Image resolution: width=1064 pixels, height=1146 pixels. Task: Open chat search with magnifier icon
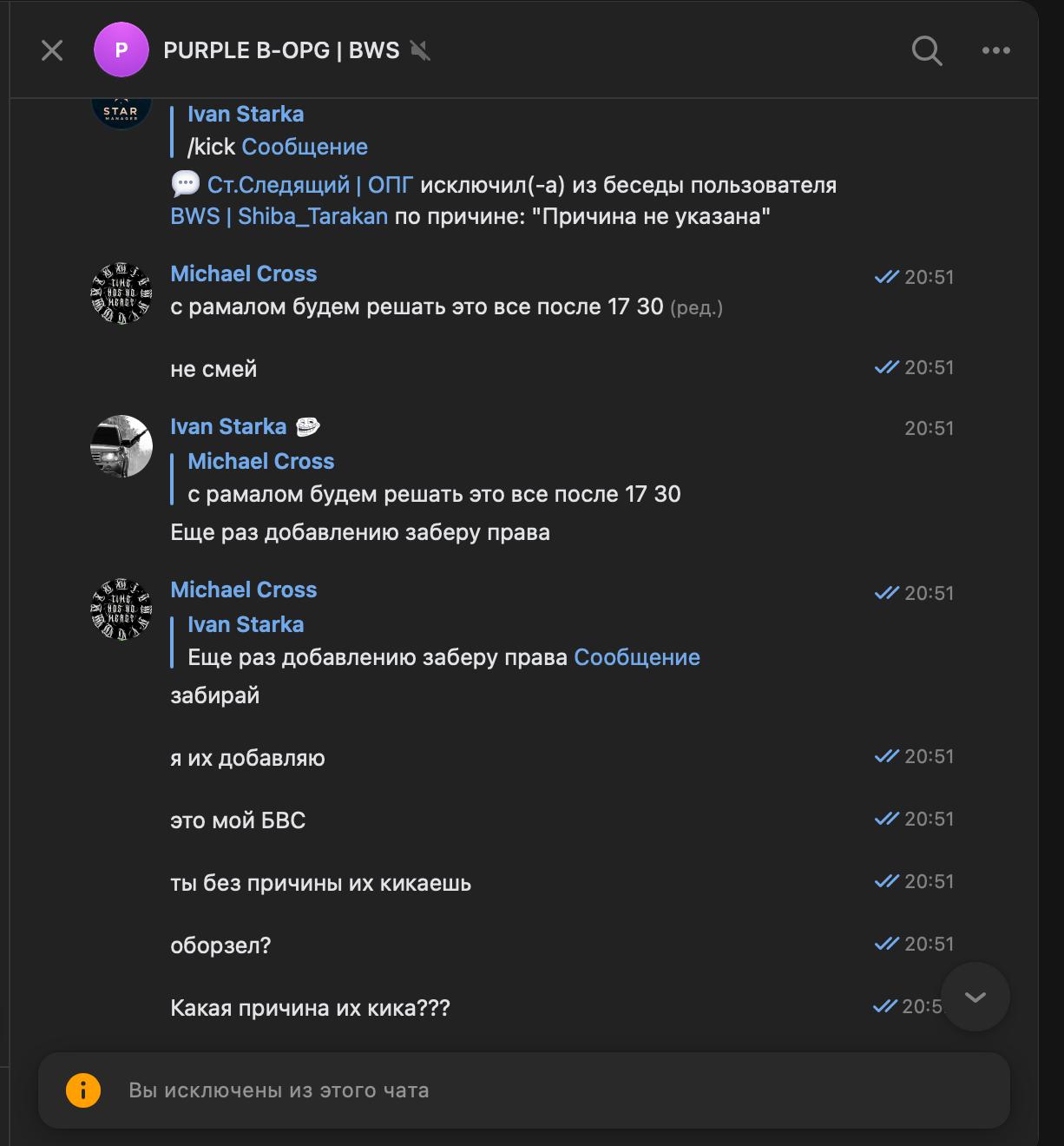pyautogui.click(x=927, y=51)
